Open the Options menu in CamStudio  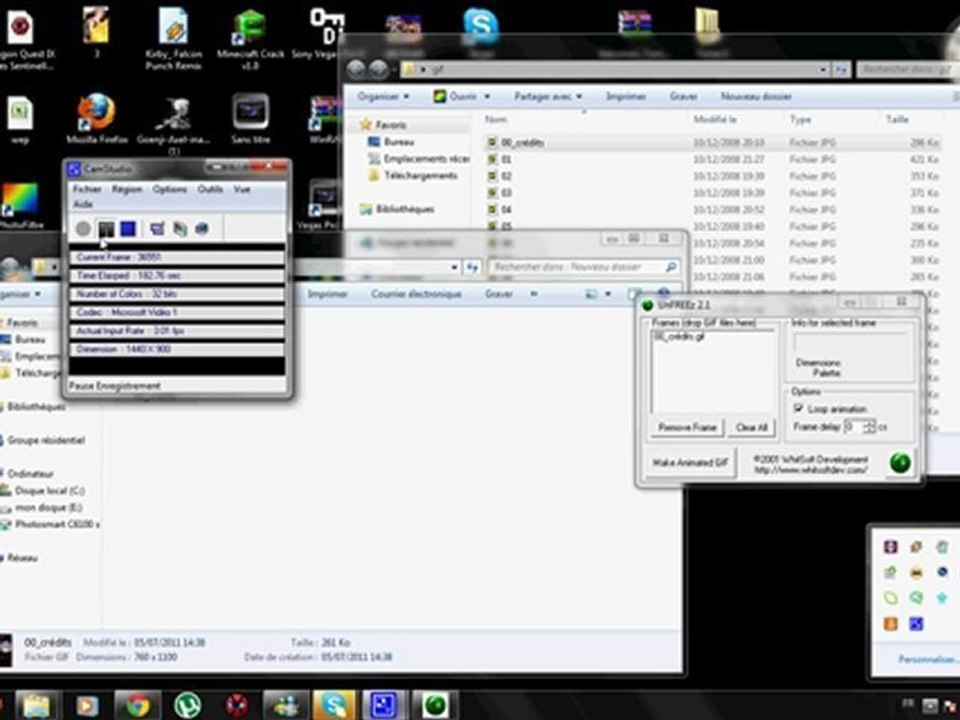[x=169, y=189]
